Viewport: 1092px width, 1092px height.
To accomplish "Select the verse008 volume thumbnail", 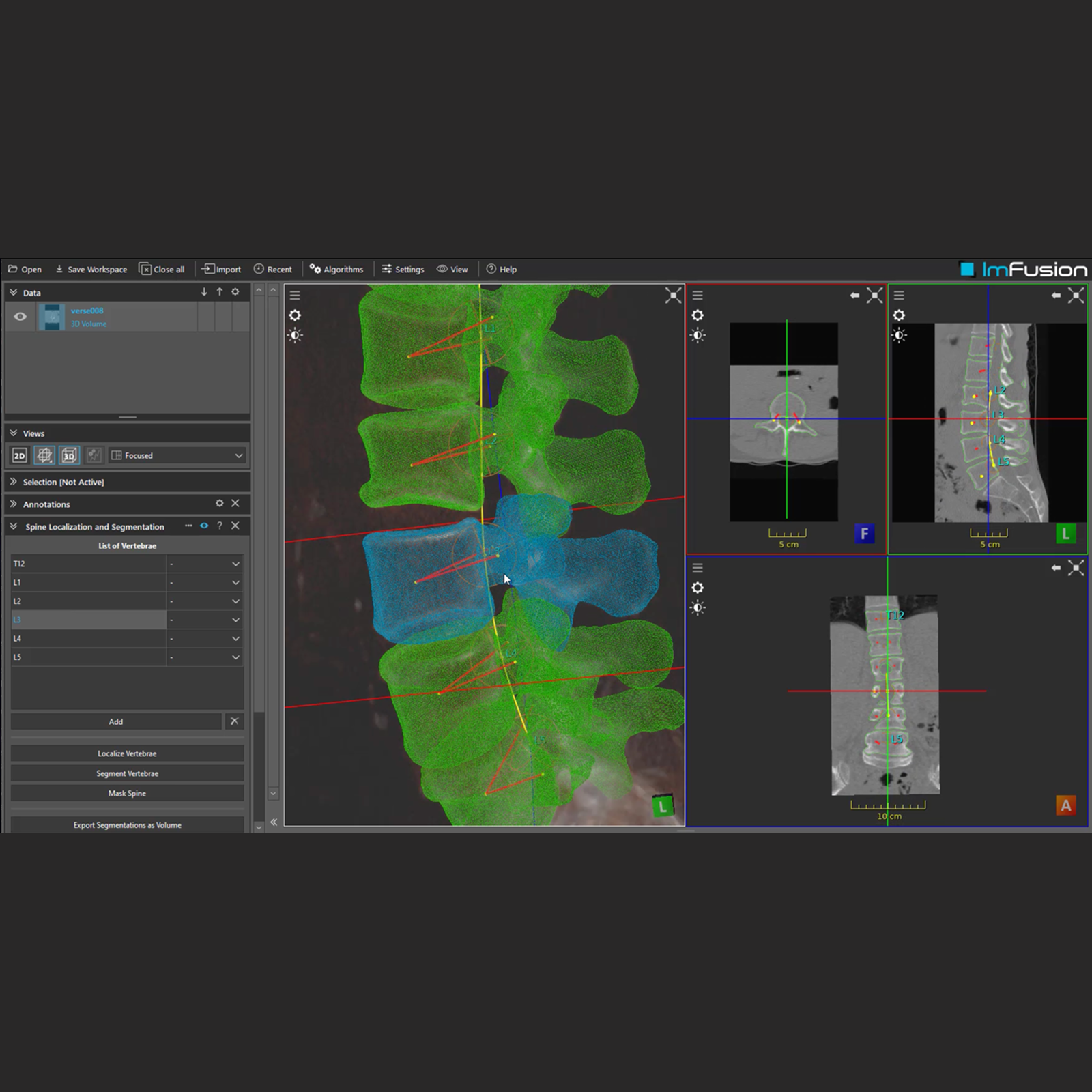I will pos(52,317).
